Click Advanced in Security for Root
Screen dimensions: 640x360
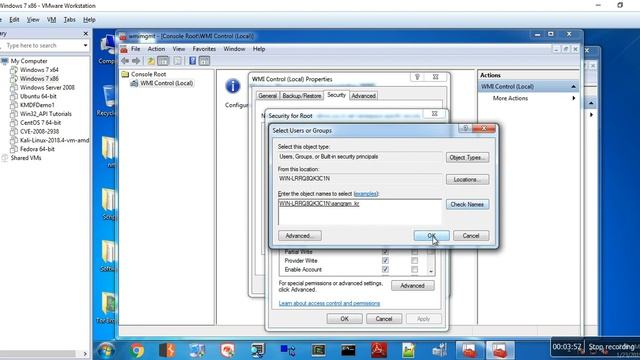click(412, 286)
